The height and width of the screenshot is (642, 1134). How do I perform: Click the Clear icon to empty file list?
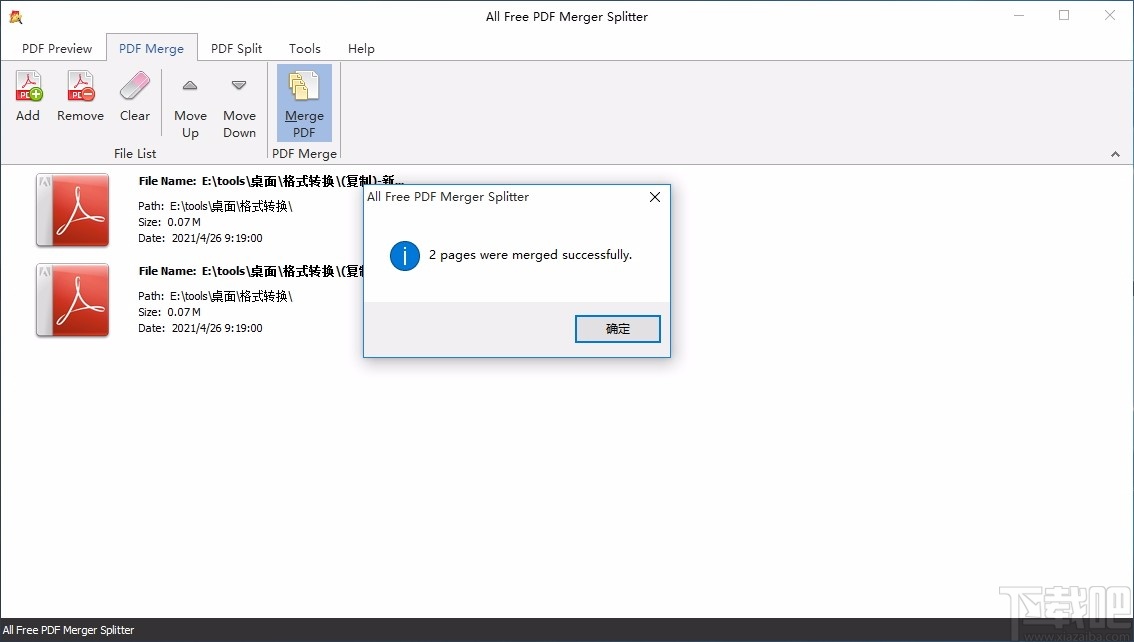point(134,95)
